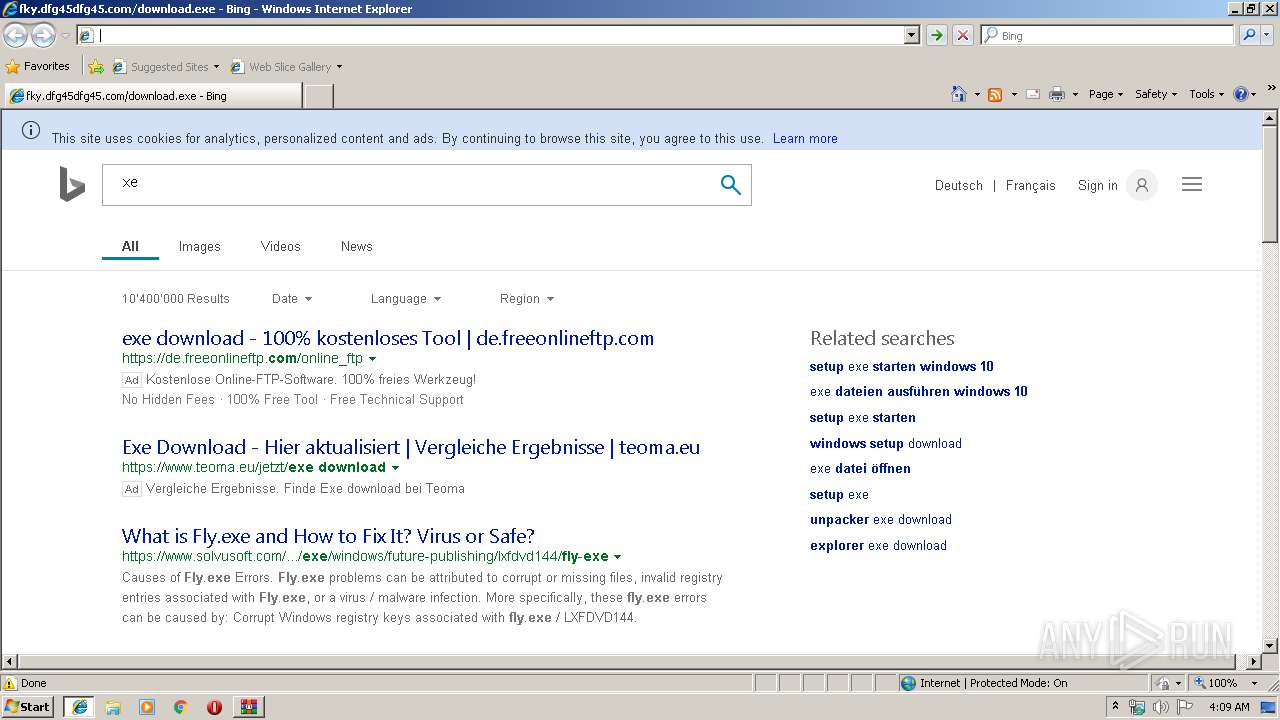Switch to the News tab
Screen dimensions: 1280x720
click(x=356, y=247)
